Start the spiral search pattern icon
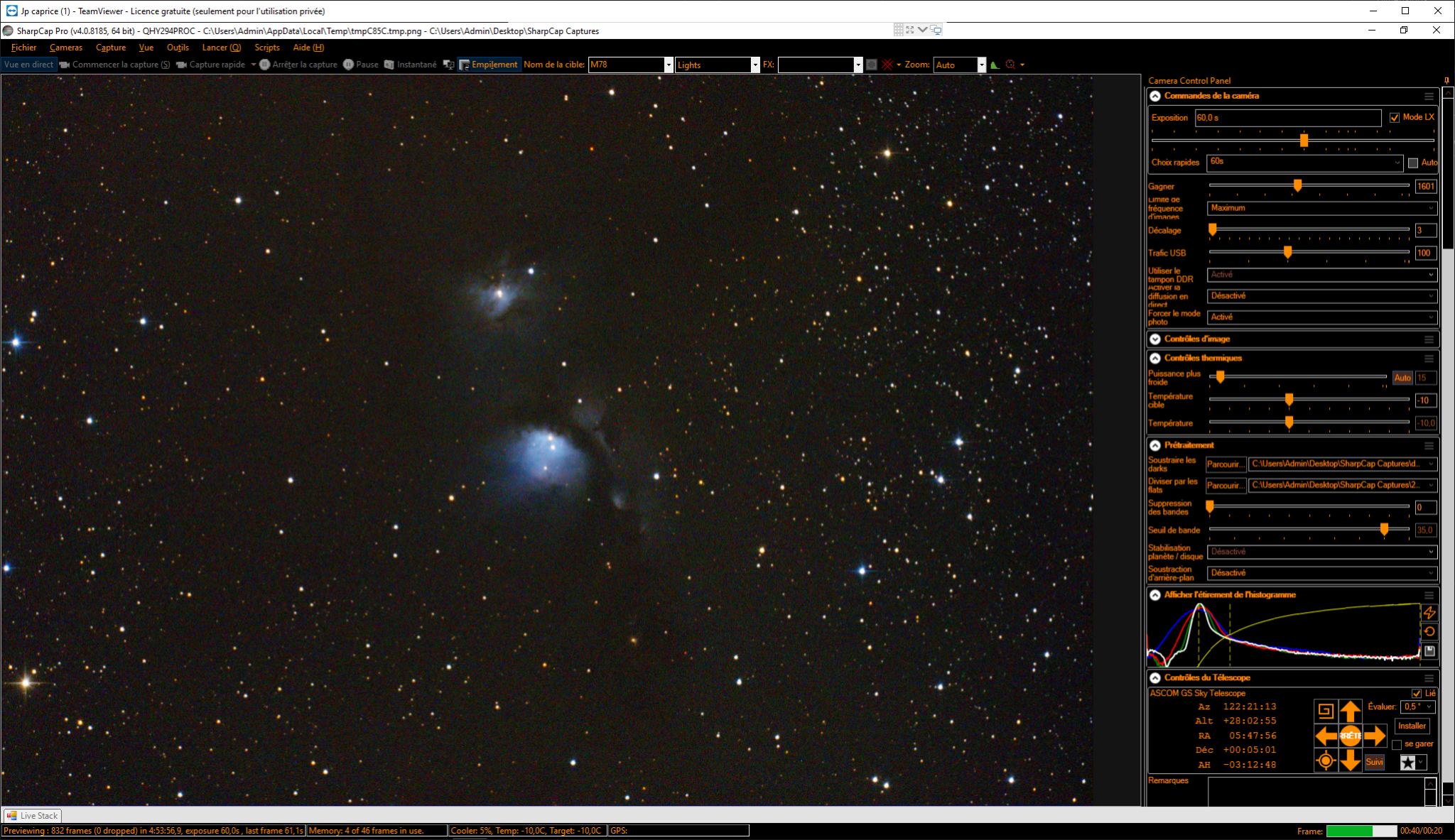 (1326, 711)
